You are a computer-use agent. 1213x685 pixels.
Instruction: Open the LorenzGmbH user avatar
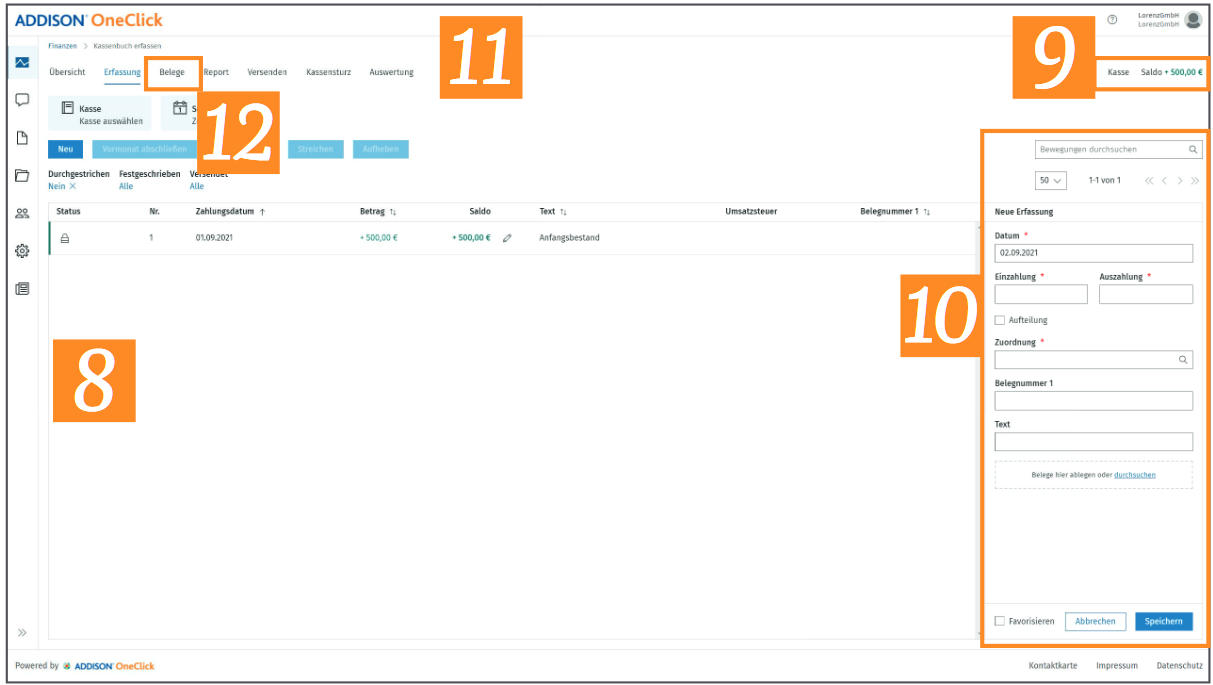[1193, 20]
